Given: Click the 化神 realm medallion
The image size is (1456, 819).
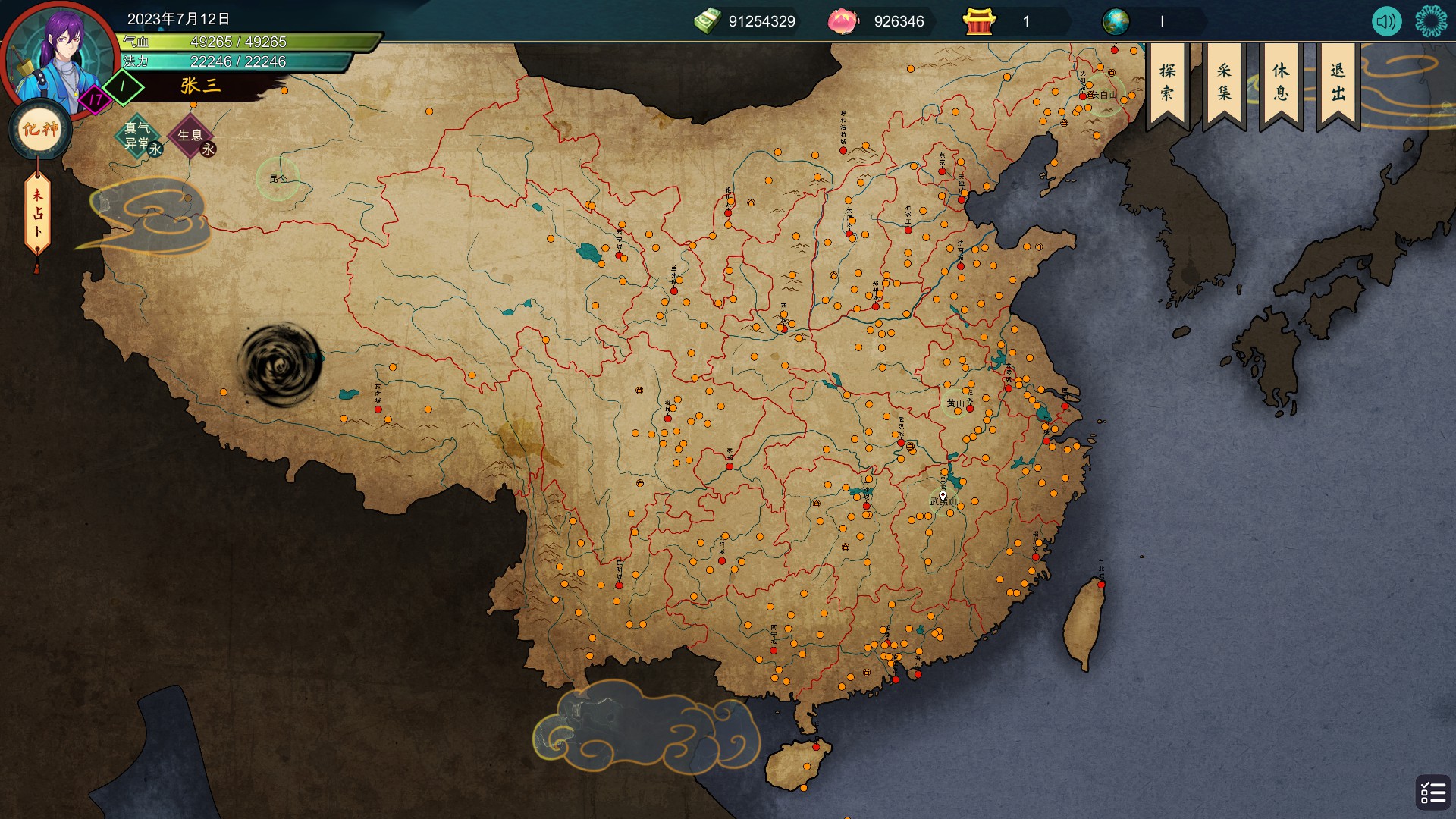Looking at the screenshot, I should point(40,130).
